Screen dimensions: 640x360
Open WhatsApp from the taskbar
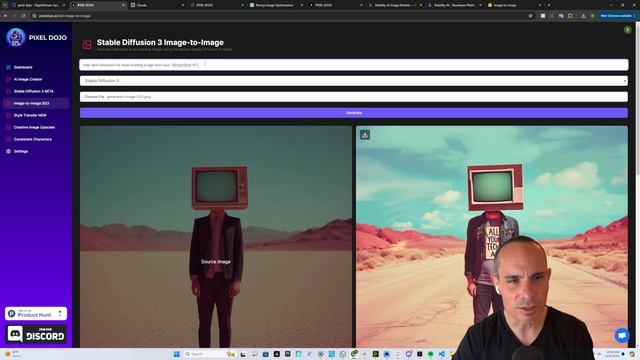click(x=343, y=354)
